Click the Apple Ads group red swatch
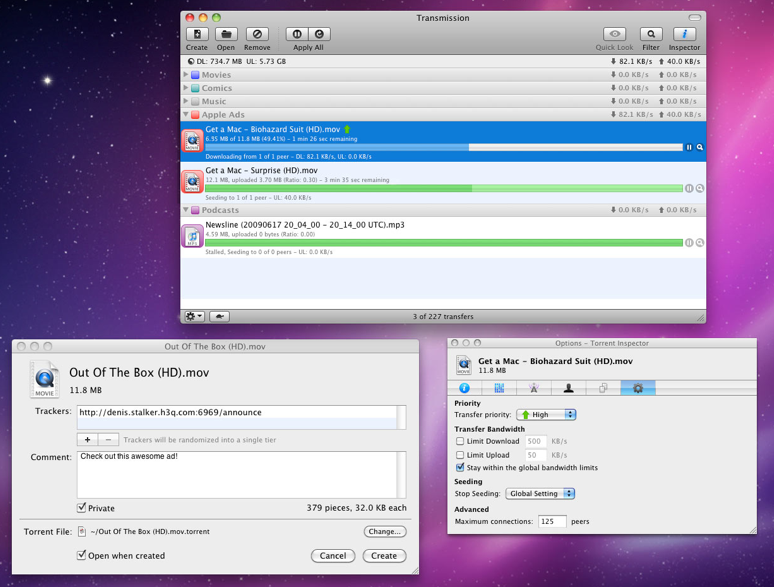 click(x=195, y=115)
